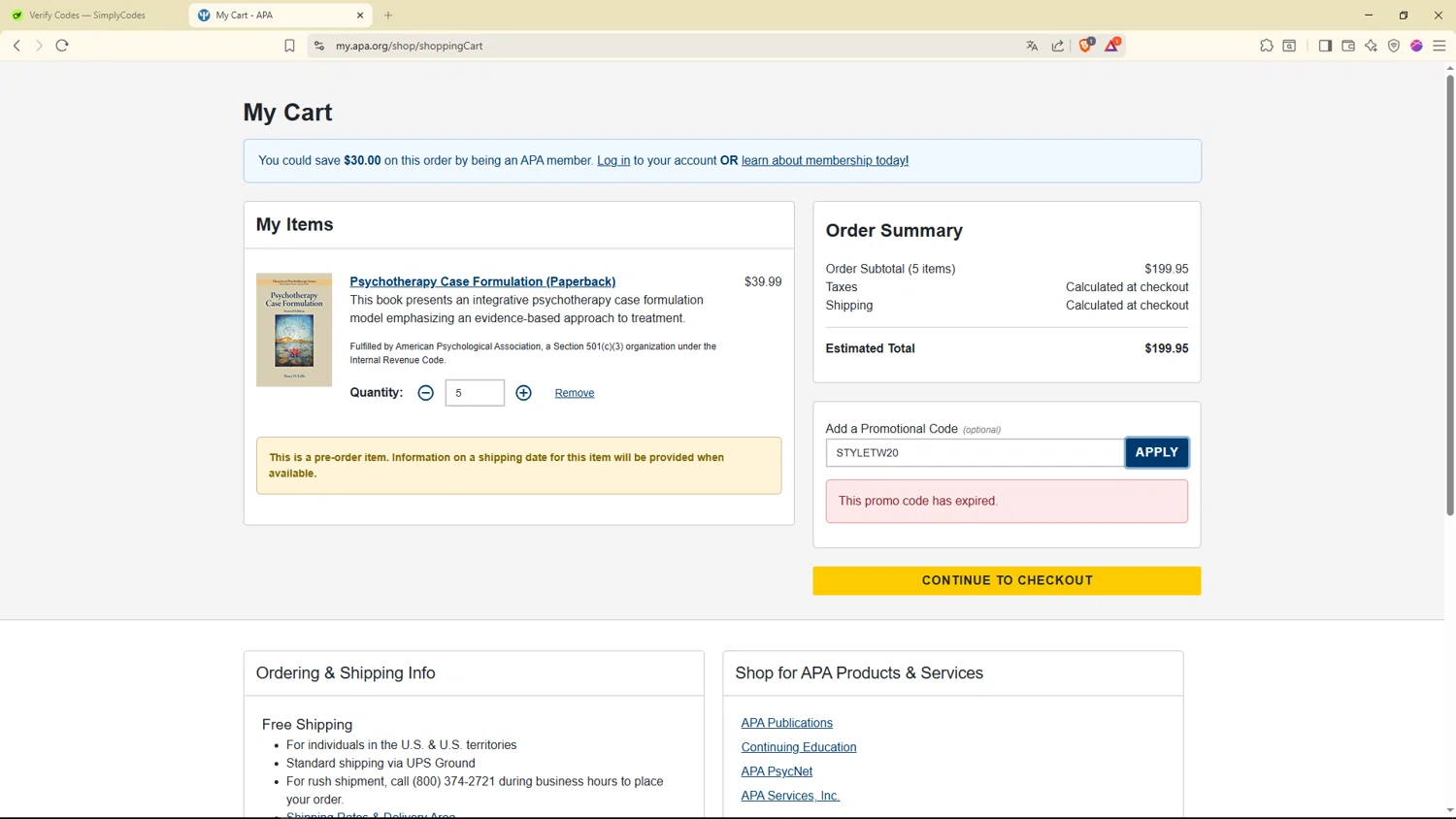
Task: Apply the promotional code
Action: 1157,452
